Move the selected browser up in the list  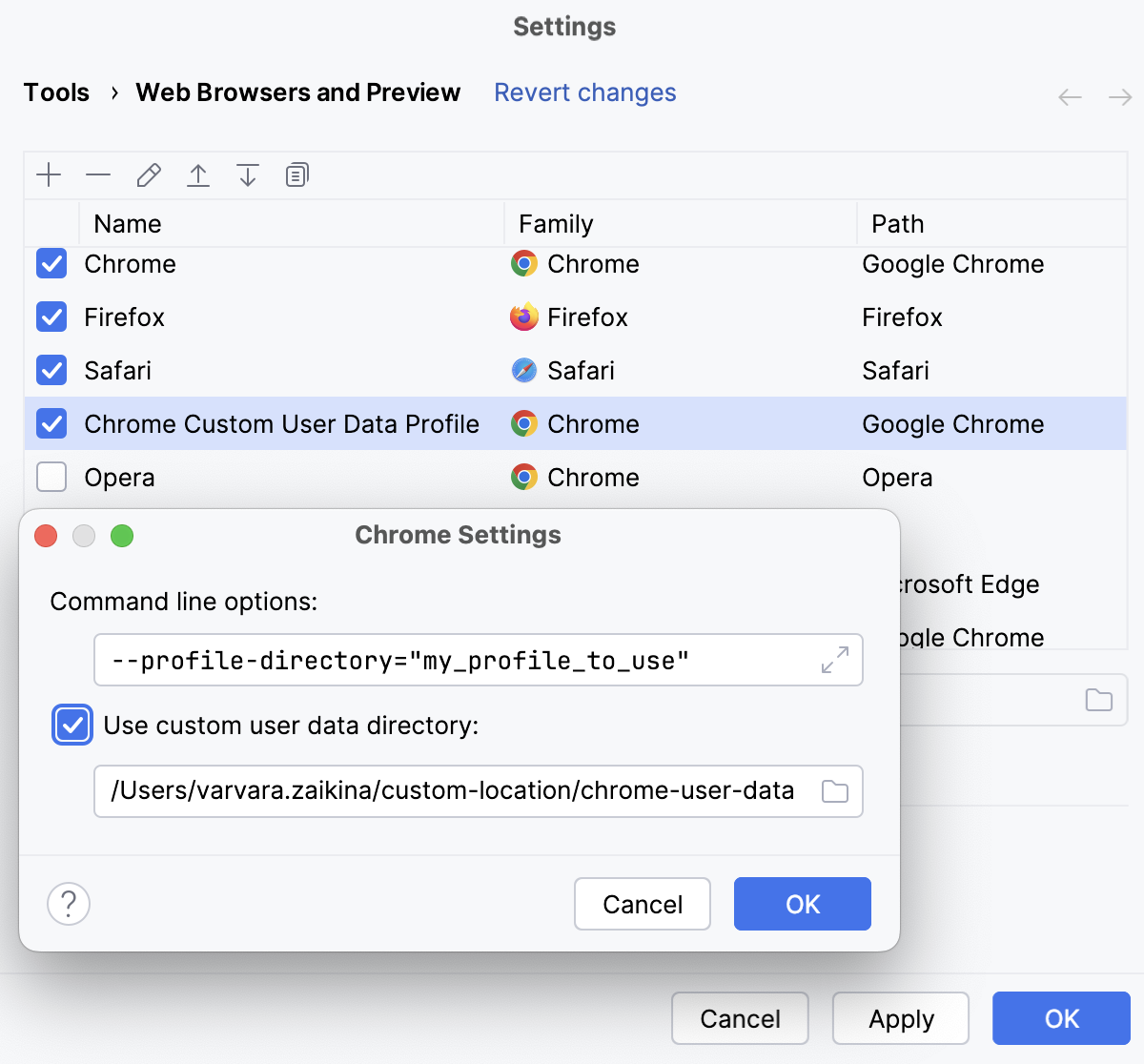click(x=198, y=175)
